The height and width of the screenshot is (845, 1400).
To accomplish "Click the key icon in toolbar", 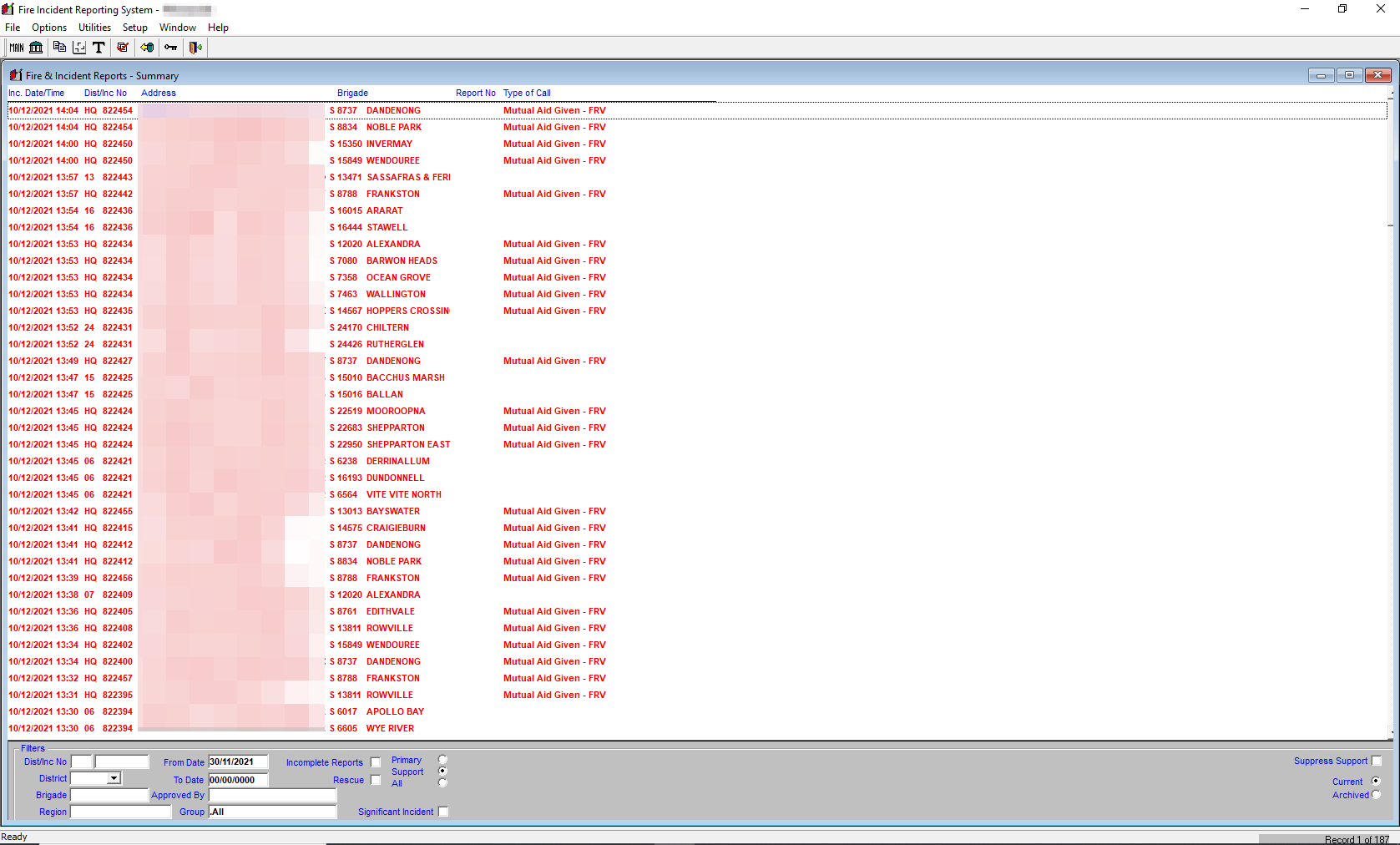I will tap(170, 48).
